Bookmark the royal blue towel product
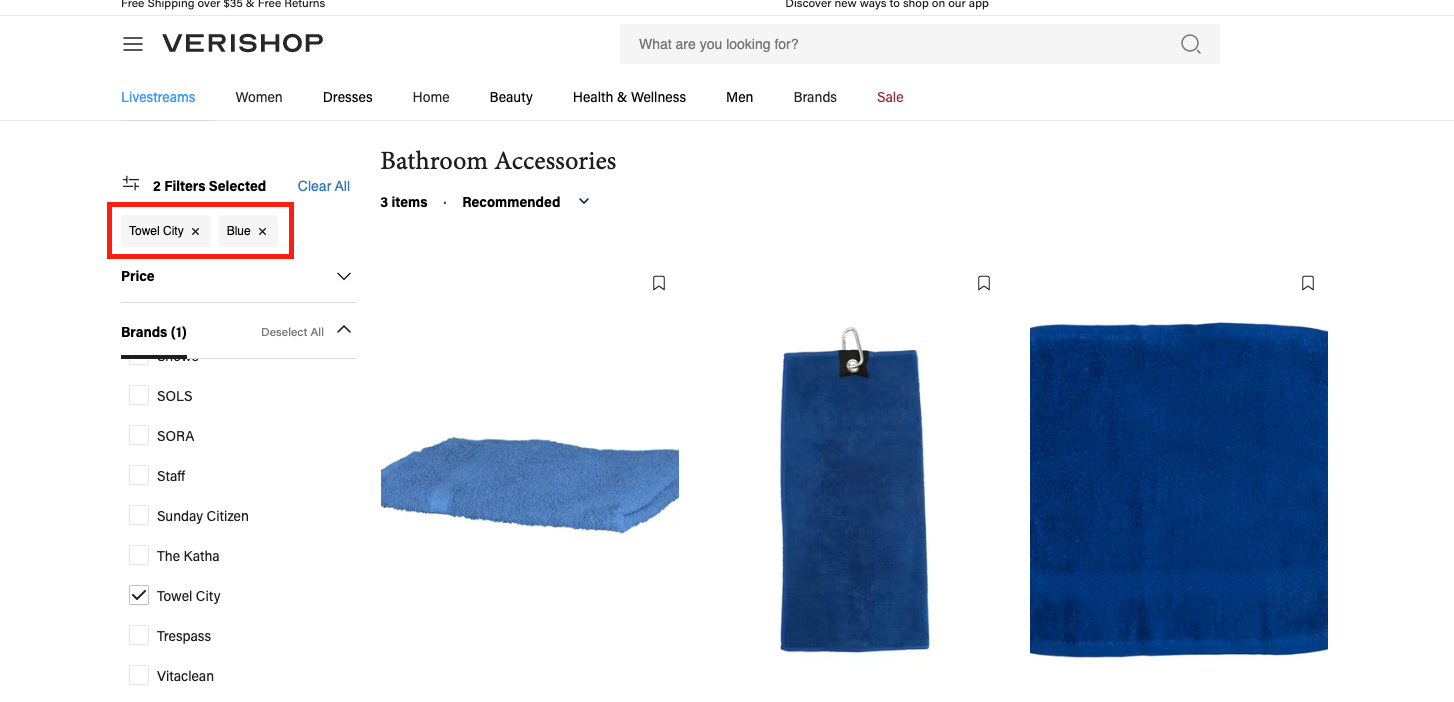 coord(1308,283)
